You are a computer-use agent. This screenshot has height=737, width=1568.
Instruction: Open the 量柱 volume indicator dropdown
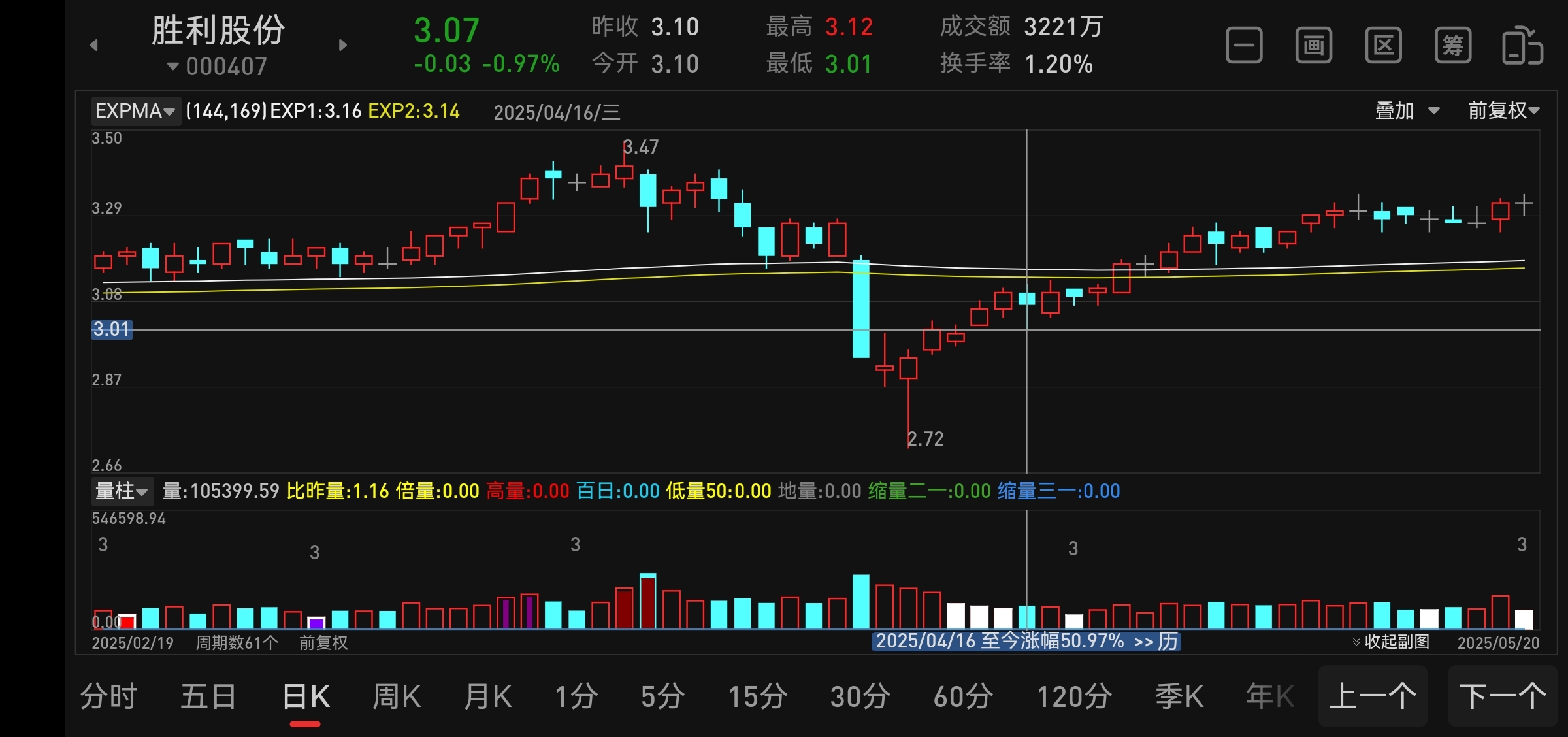coord(122,491)
